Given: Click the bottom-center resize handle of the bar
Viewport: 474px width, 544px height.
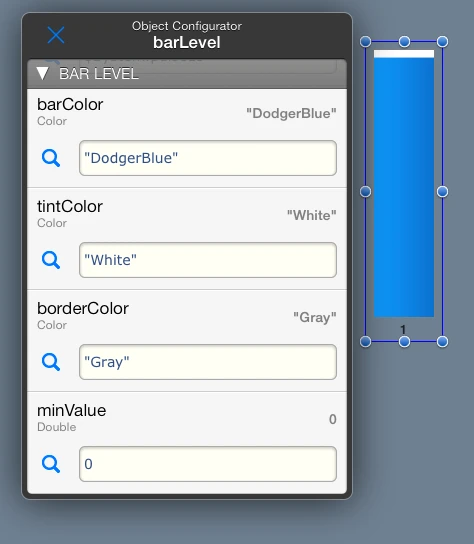Looking at the screenshot, I should (x=404, y=342).
